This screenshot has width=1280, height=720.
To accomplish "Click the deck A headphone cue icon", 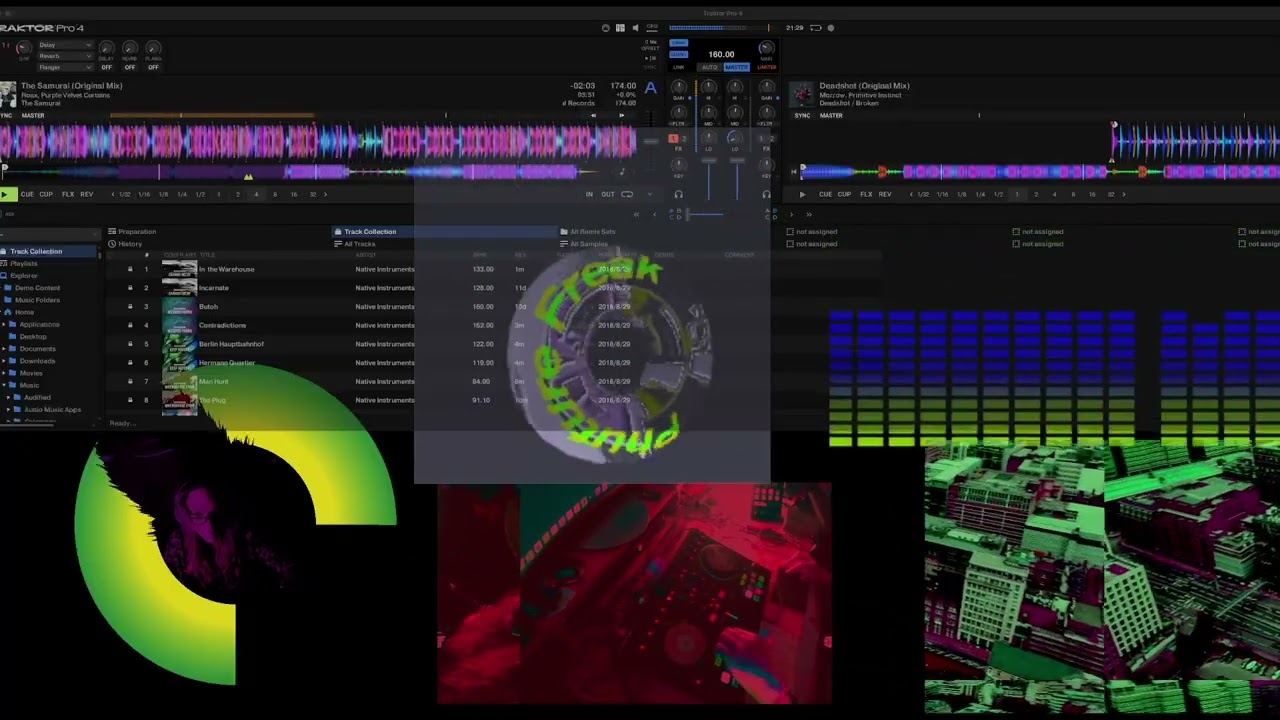I will (678, 194).
